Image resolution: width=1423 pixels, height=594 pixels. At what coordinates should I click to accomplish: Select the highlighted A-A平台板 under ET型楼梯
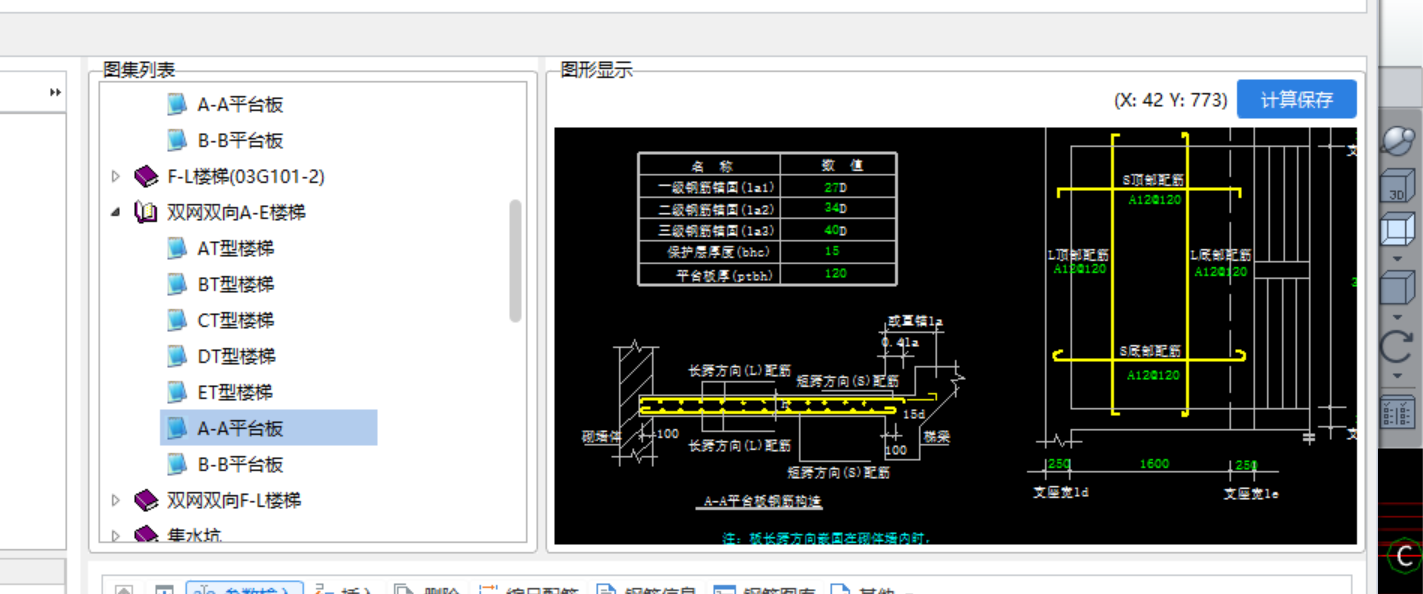(x=240, y=429)
